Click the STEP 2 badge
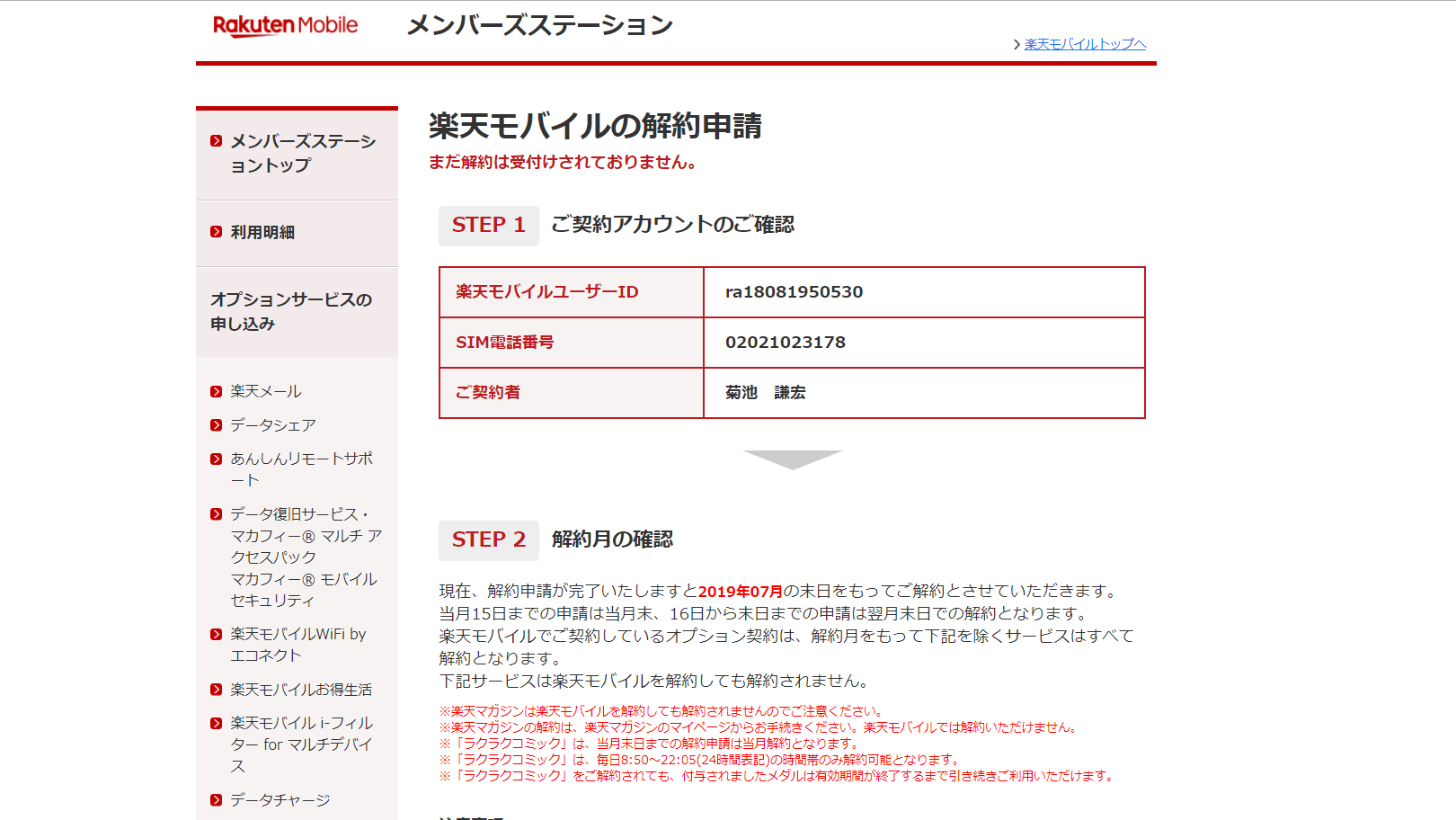Image resolution: width=1456 pixels, height=820 pixels. click(x=489, y=540)
